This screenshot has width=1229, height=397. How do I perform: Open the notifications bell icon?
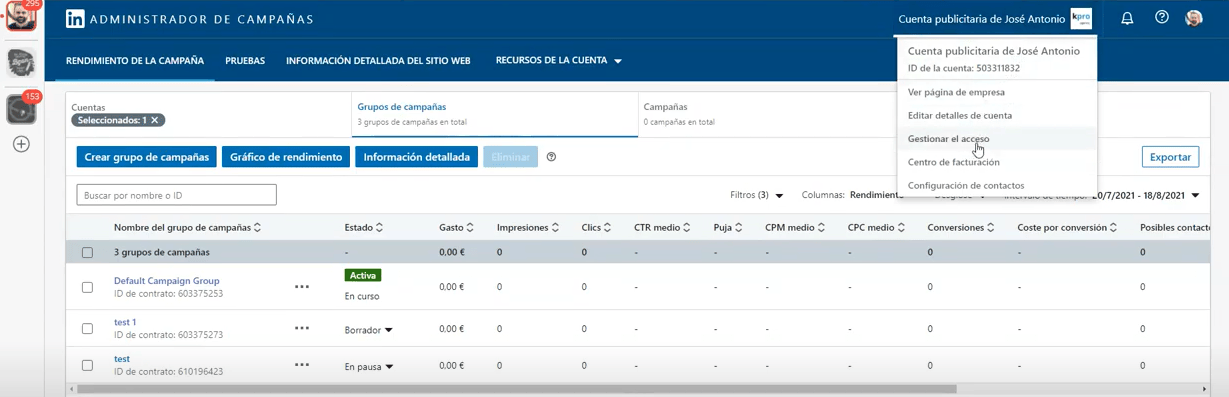tap(1127, 18)
